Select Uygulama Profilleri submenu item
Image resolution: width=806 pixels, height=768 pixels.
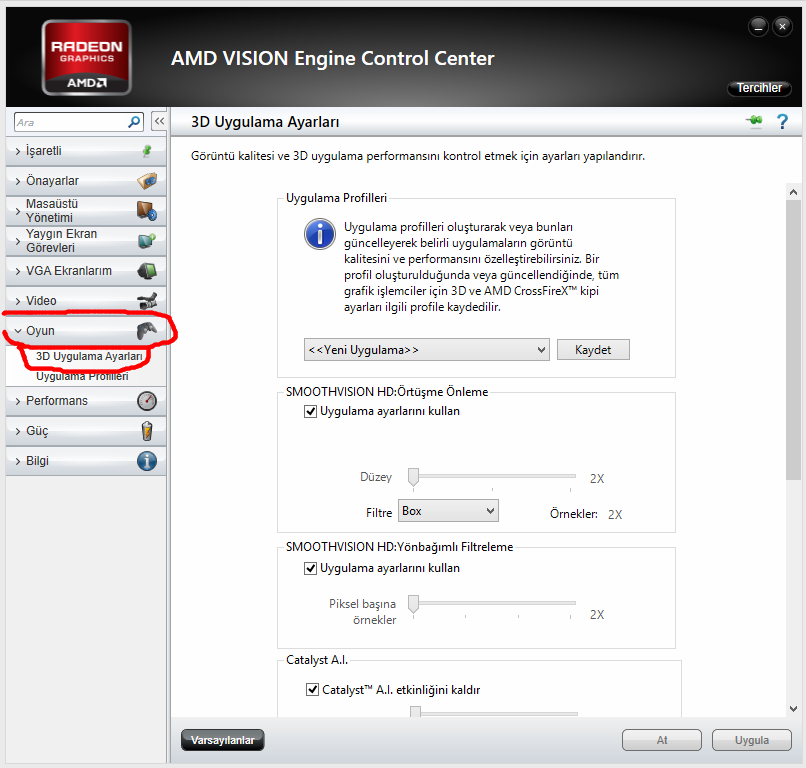pos(82,376)
